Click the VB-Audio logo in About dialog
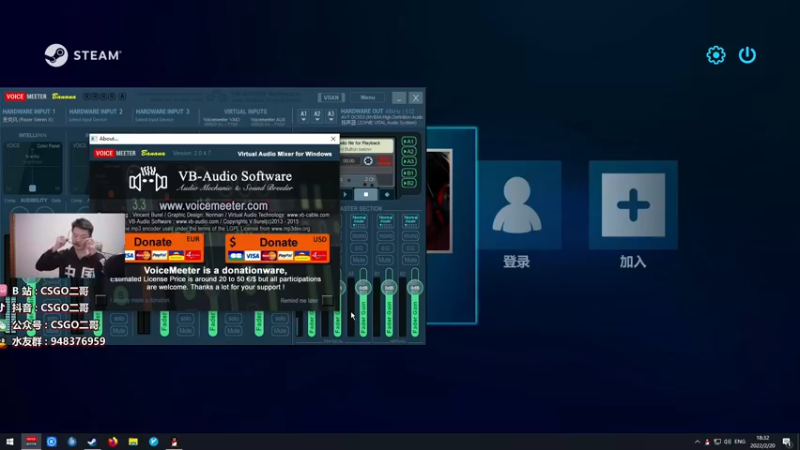 coord(147,181)
